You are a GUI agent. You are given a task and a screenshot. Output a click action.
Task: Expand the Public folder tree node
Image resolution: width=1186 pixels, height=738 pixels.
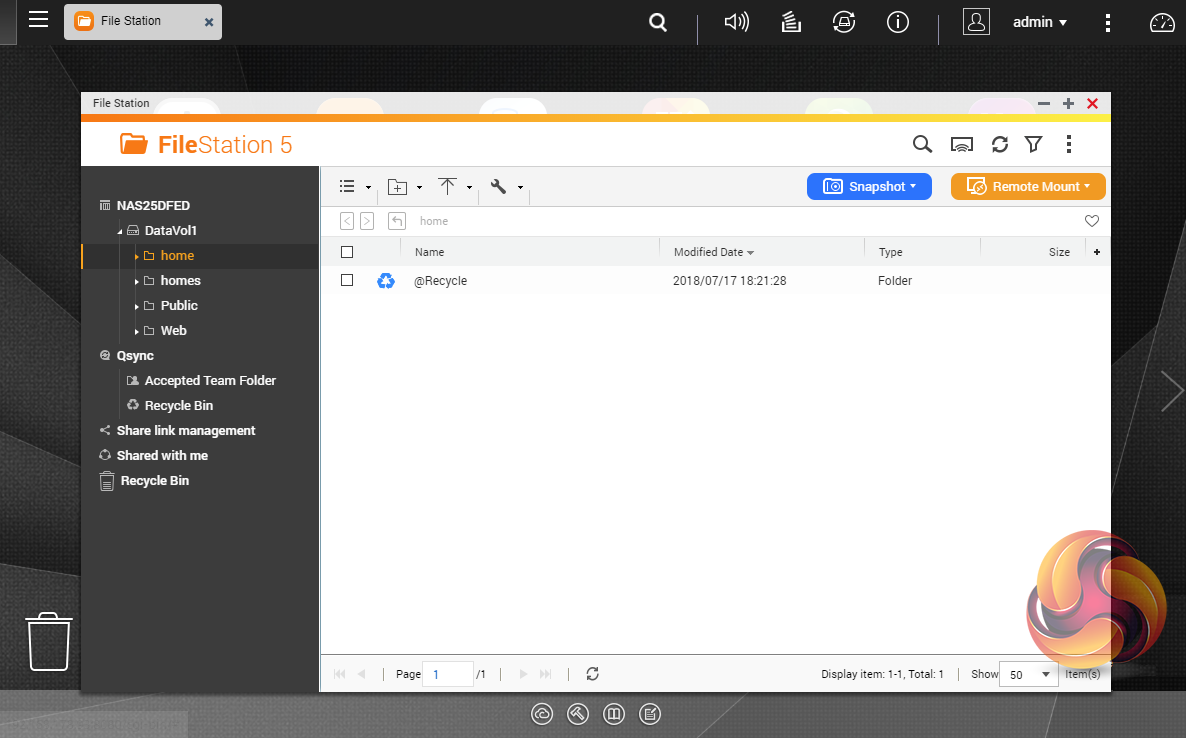pos(137,306)
